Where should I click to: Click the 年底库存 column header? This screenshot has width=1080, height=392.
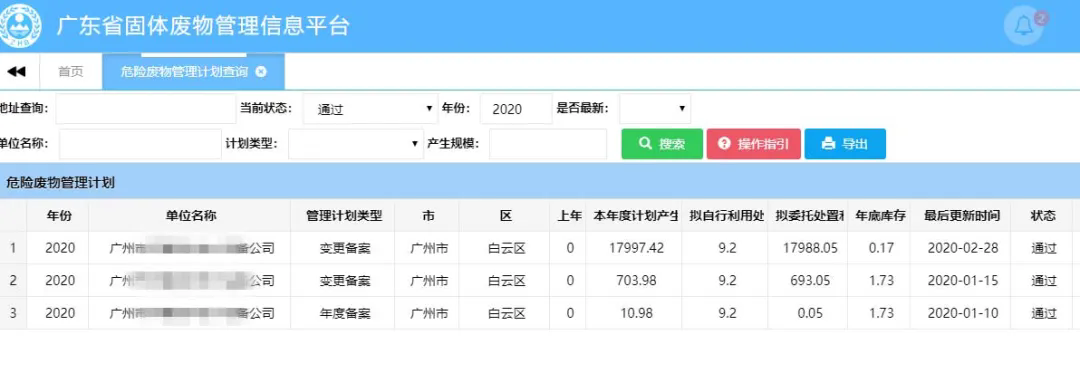point(880,216)
